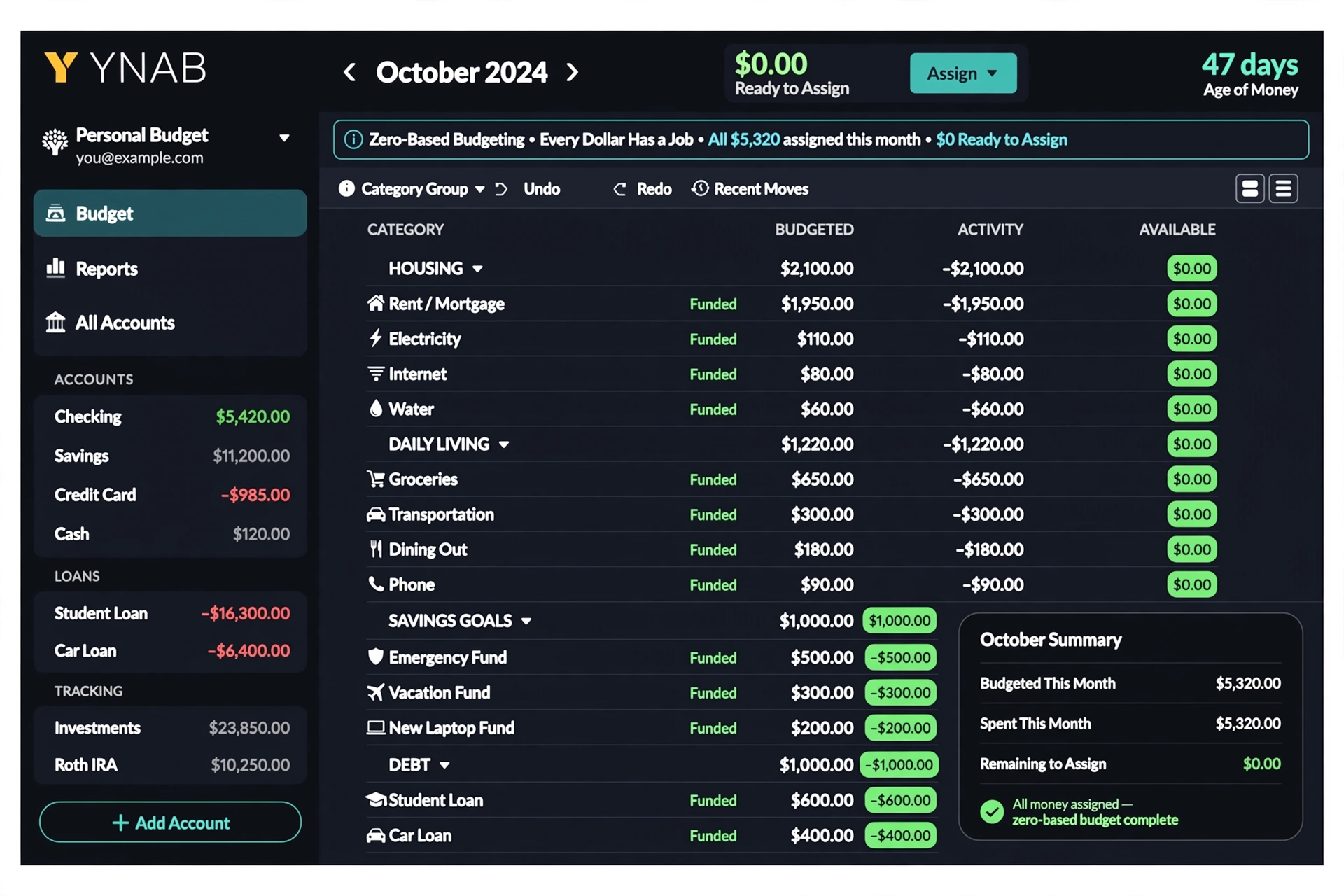
Task: Collapse the HOUSING category group
Action: tap(477, 269)
